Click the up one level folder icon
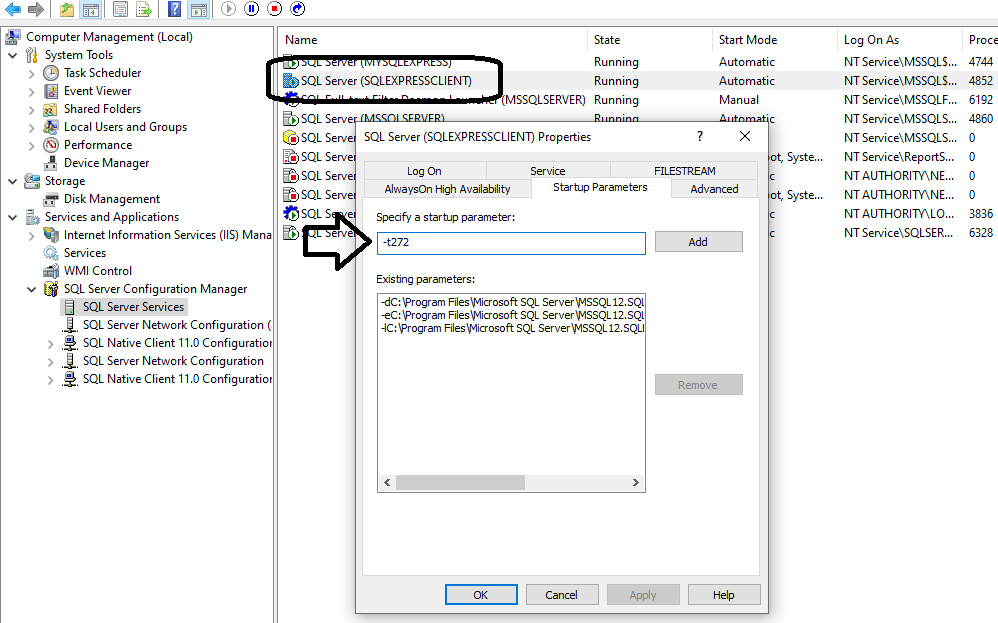Viewport: 998px width, 623px height. point(67,9)
